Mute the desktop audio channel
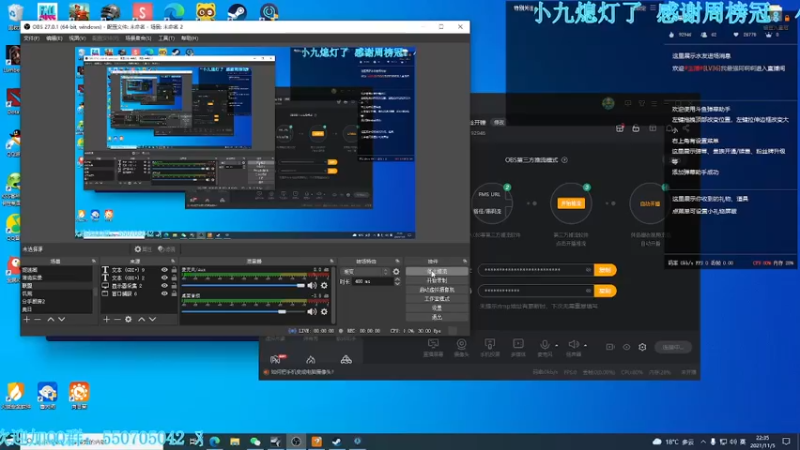800x450 pixels. [312, 312]
